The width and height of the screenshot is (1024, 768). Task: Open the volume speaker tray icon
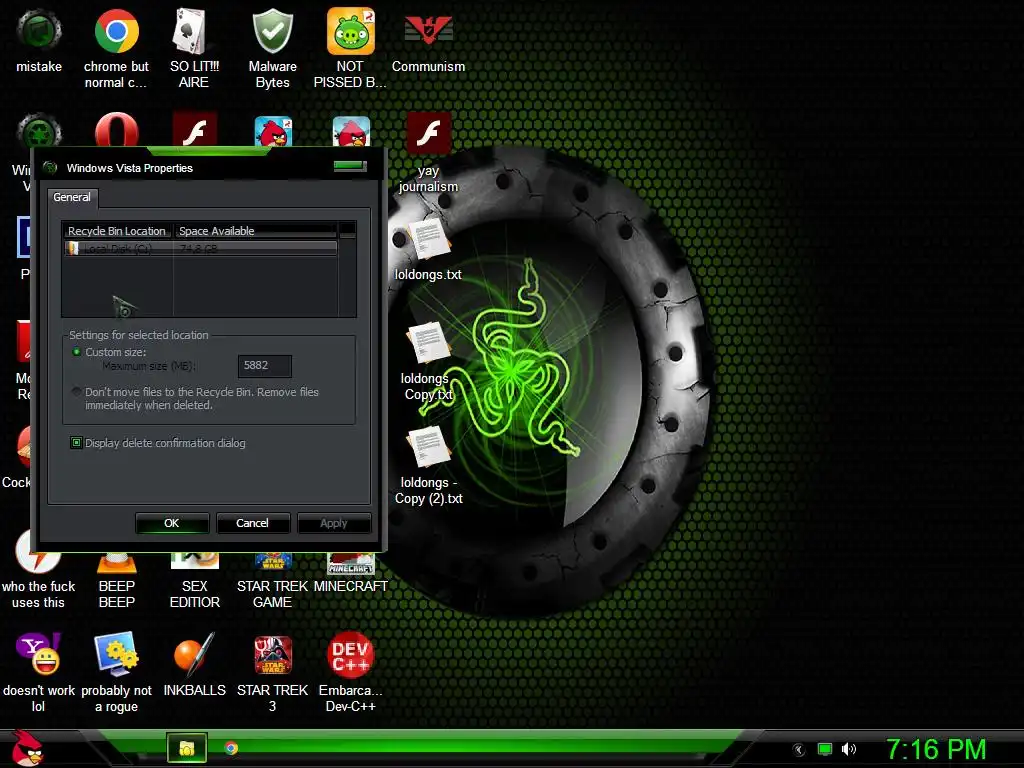tap(849, 749)
